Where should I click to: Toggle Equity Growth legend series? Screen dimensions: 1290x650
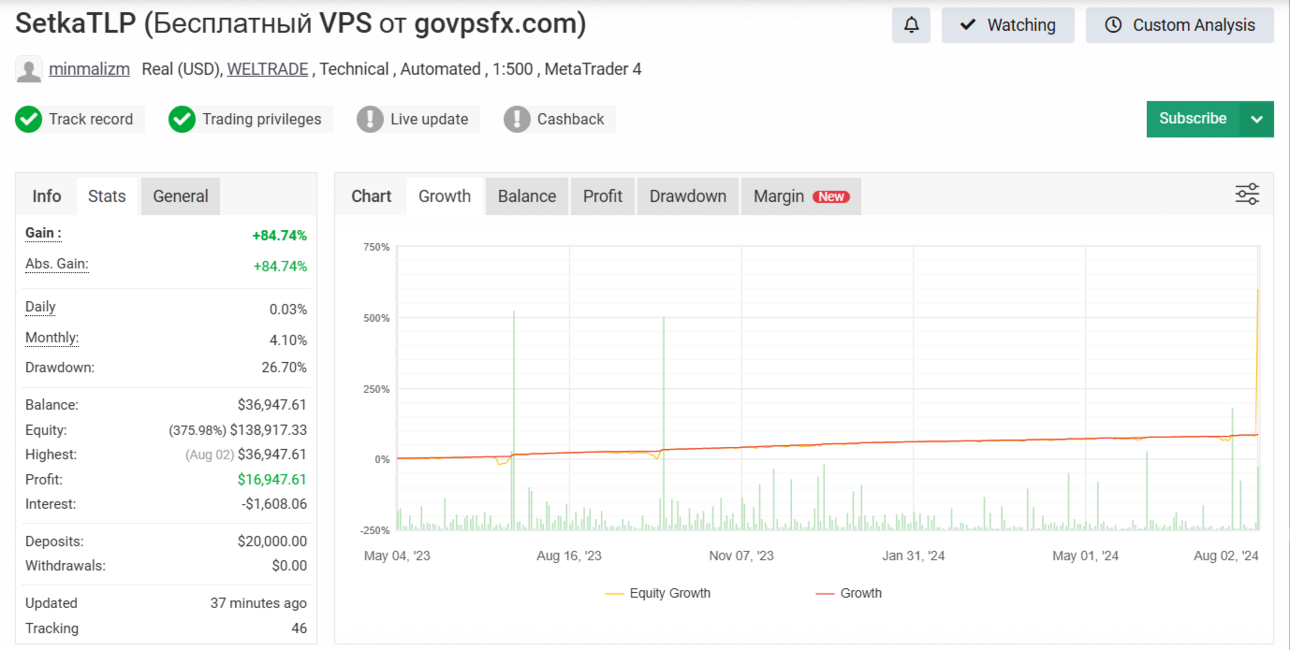(x=658, y=593)
